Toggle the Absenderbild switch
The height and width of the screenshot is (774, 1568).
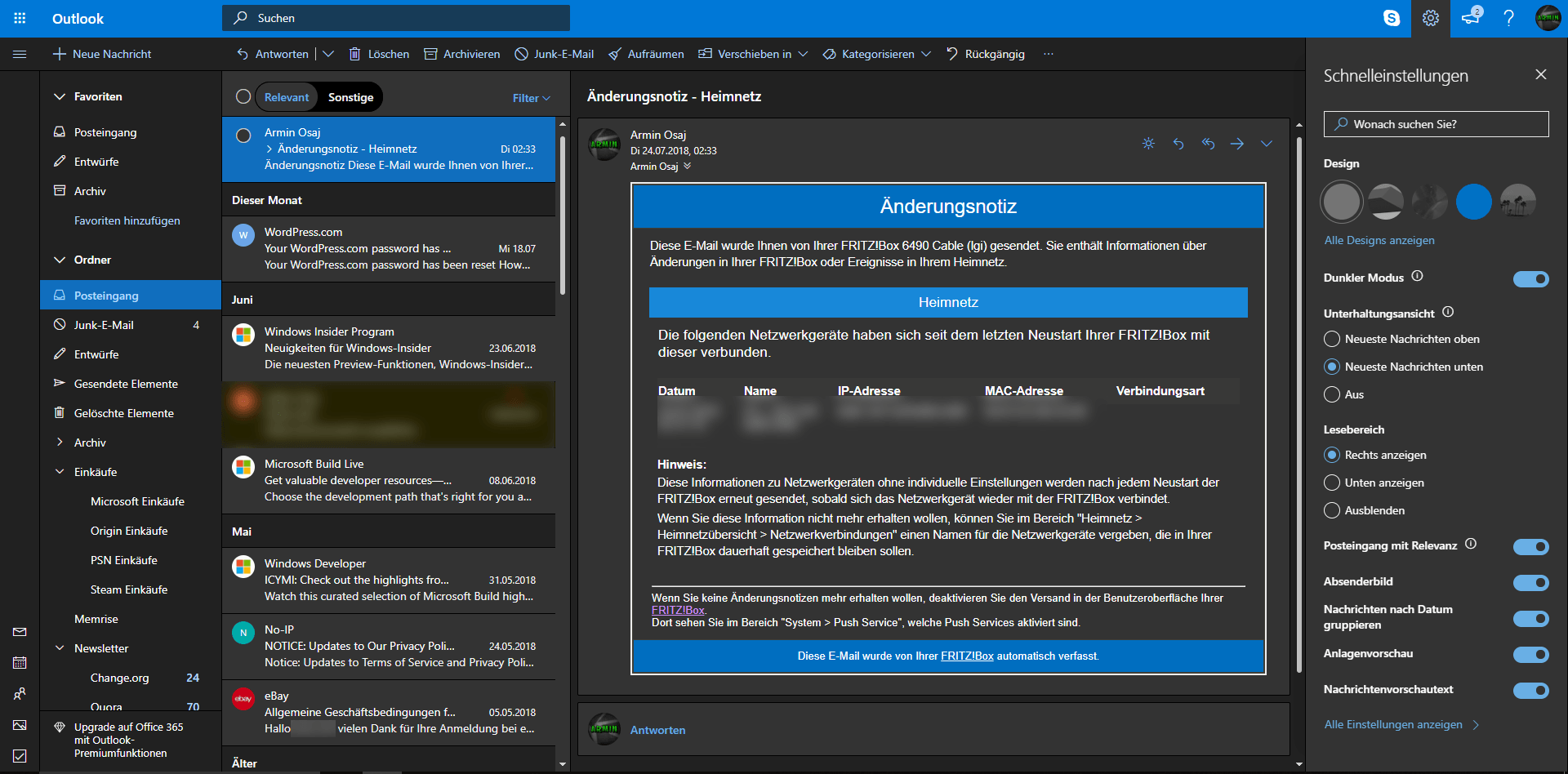pos(1530,583)
